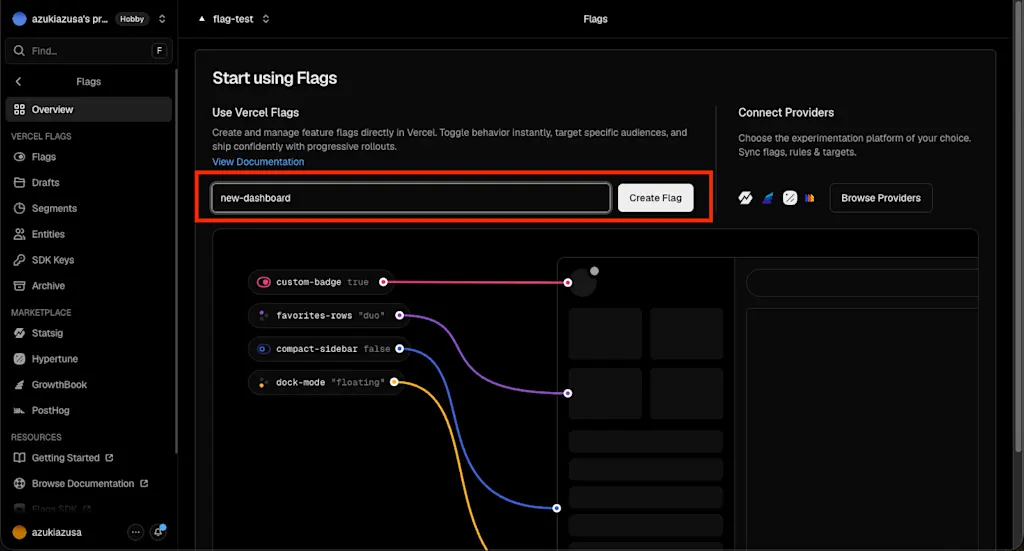Viewport: 1024px width, 551px height.
Task: Open the flag-test project switcher chevrons
Action: click(266, 19)
